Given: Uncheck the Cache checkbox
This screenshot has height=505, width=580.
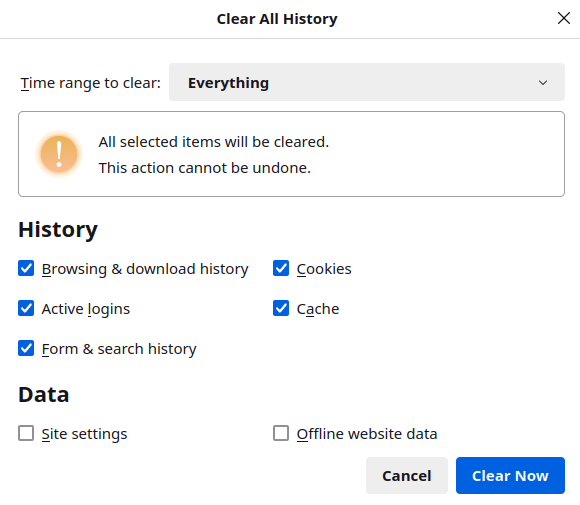Looking at the screenshot, I should 281,308.
